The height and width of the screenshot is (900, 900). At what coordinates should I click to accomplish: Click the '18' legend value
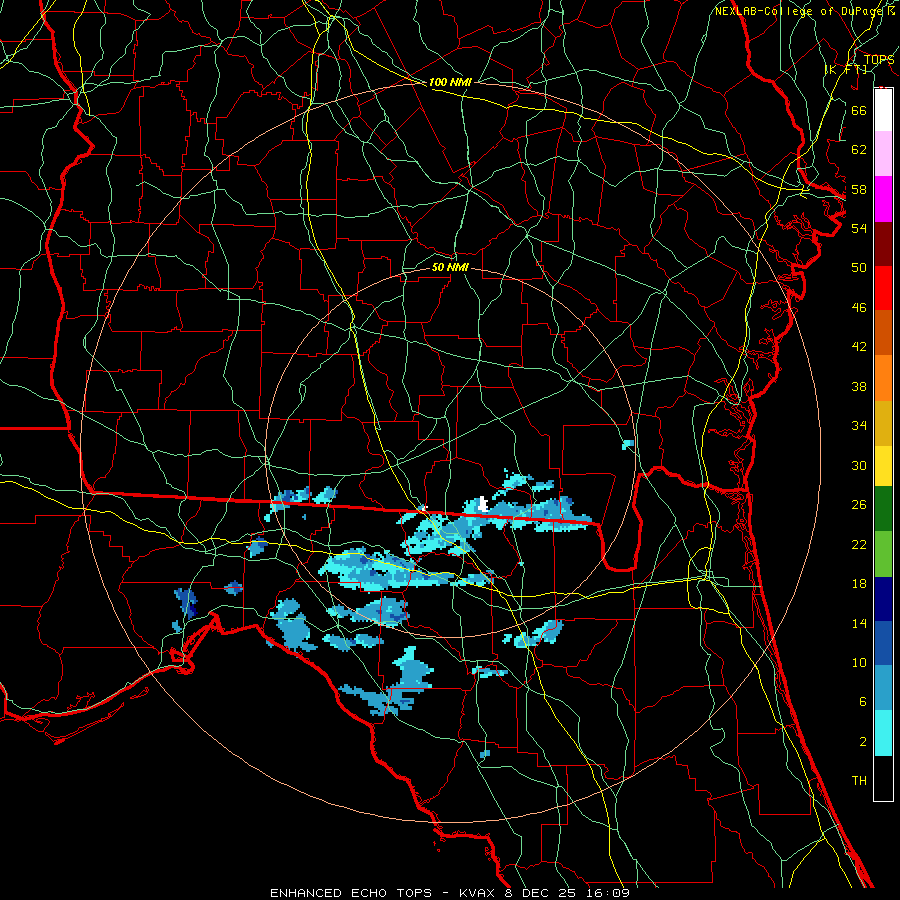(859, 584)
